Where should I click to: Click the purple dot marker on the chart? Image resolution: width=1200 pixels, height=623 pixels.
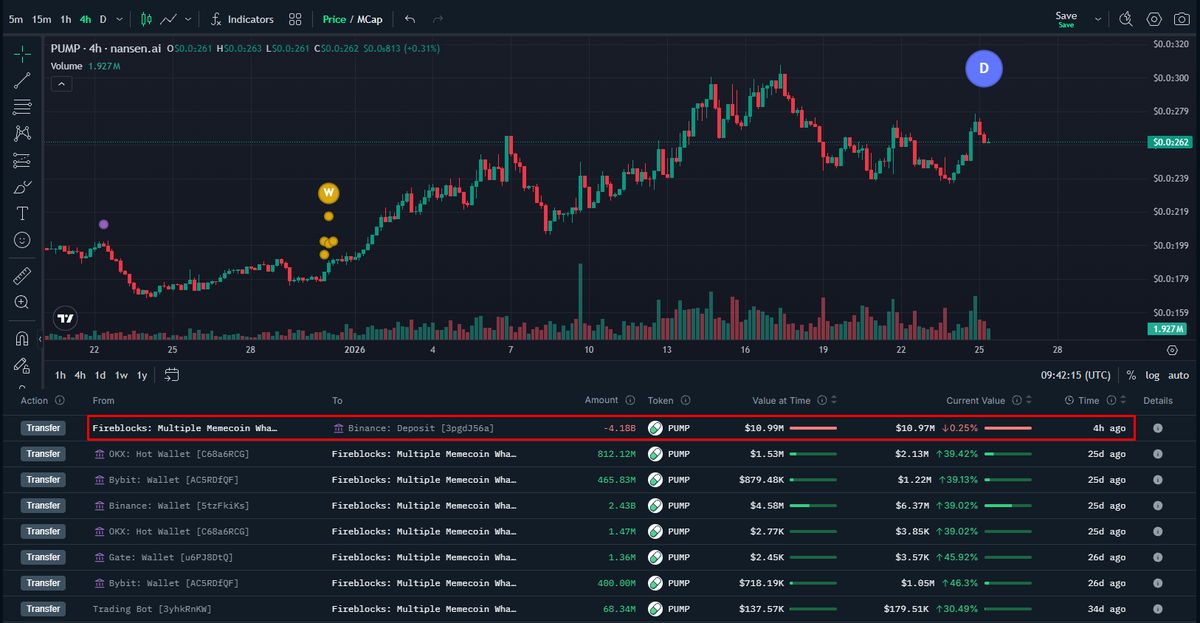104,224
